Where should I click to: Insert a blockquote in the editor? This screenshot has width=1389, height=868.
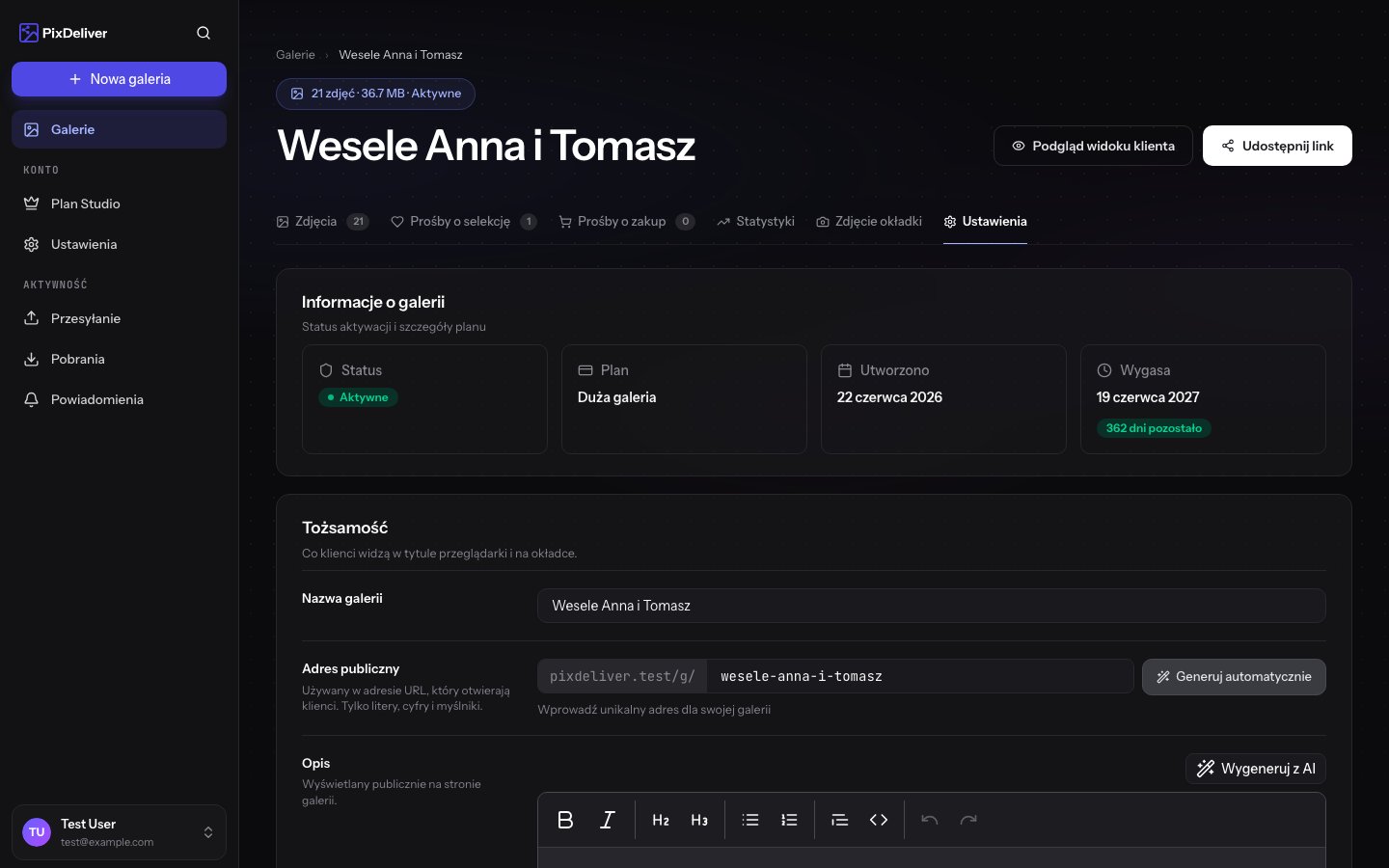(840, 820)
